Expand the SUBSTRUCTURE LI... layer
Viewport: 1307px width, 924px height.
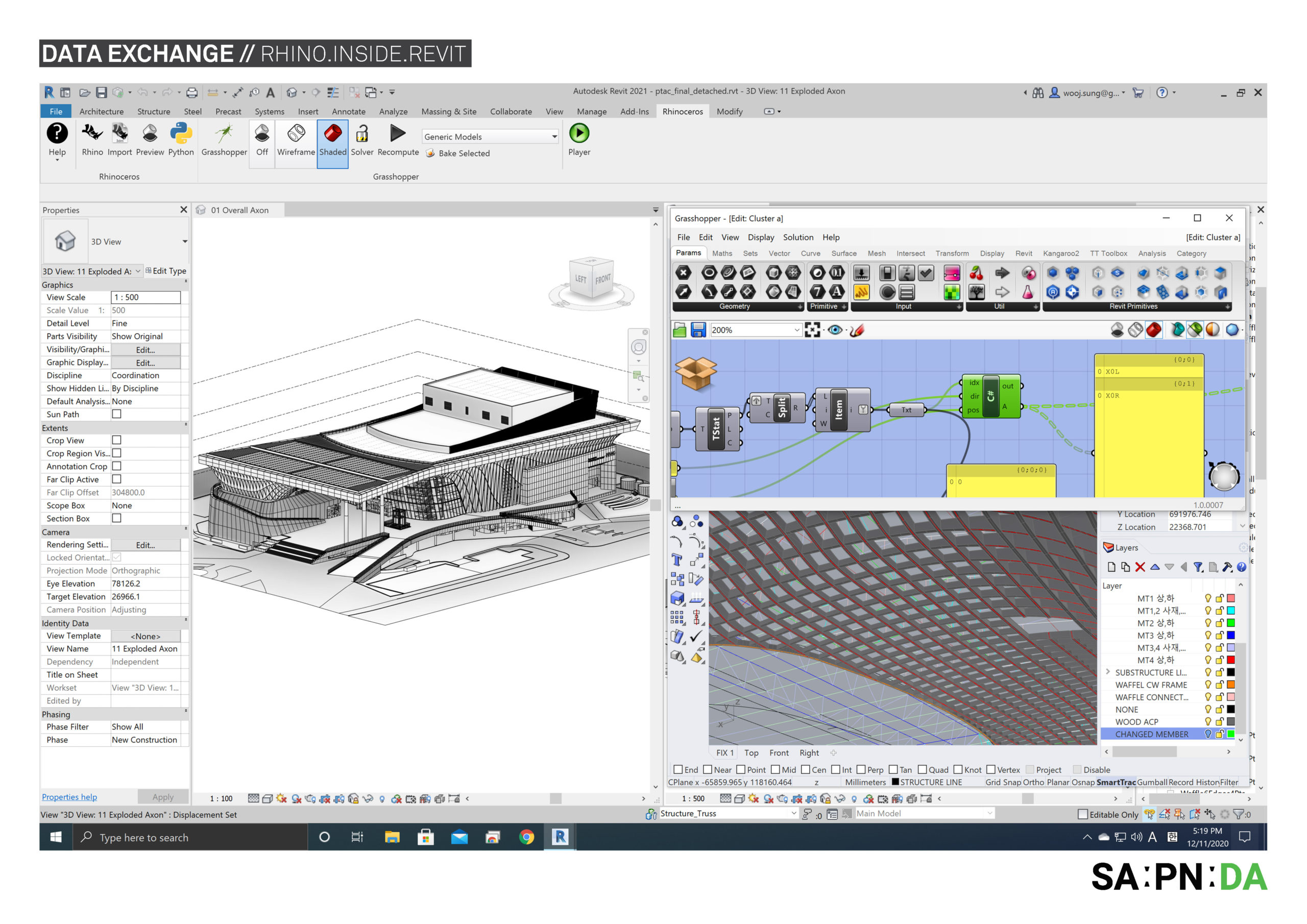pos(1108,672)
